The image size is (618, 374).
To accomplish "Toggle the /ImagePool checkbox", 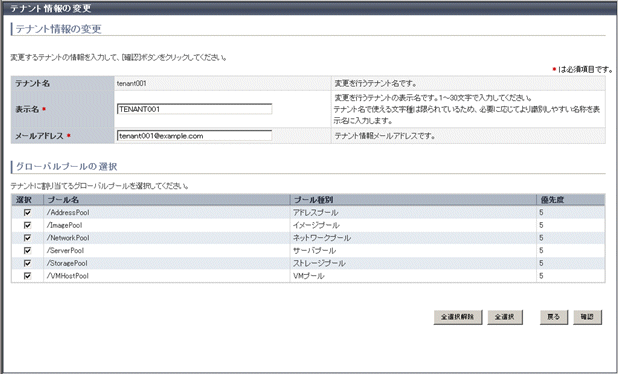I will tap(27, 225).
